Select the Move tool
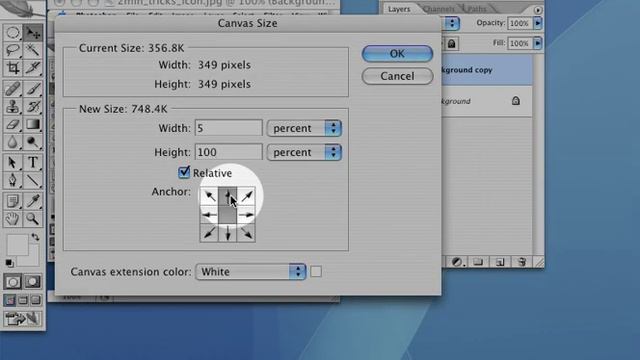Image resolution: width=640 pixels, height=360 pixels. click(33, 33)
